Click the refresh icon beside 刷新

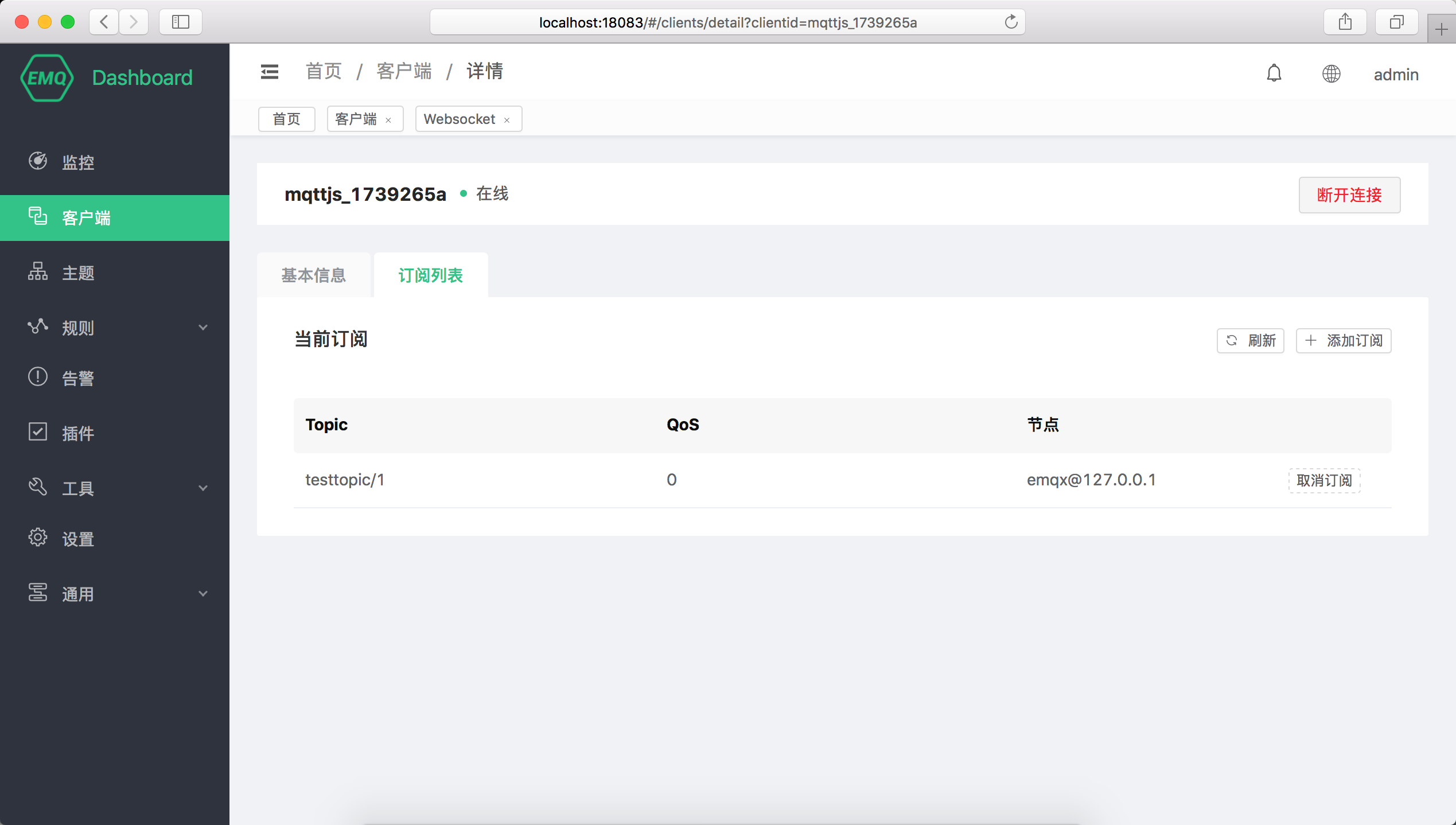(x=1232, y=340)
